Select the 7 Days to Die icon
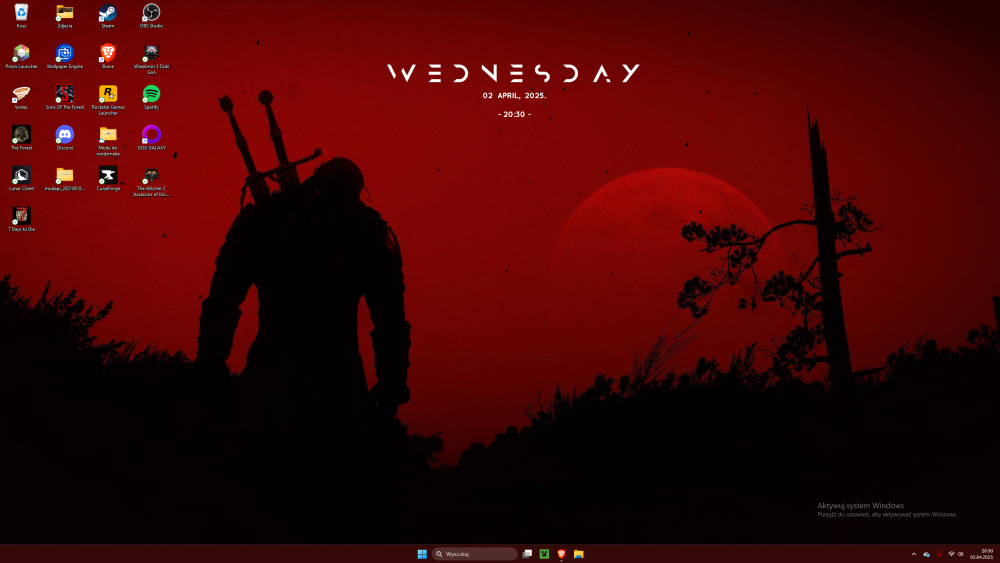The width and height of the screenshot is (1000, 563). point(21,220)
